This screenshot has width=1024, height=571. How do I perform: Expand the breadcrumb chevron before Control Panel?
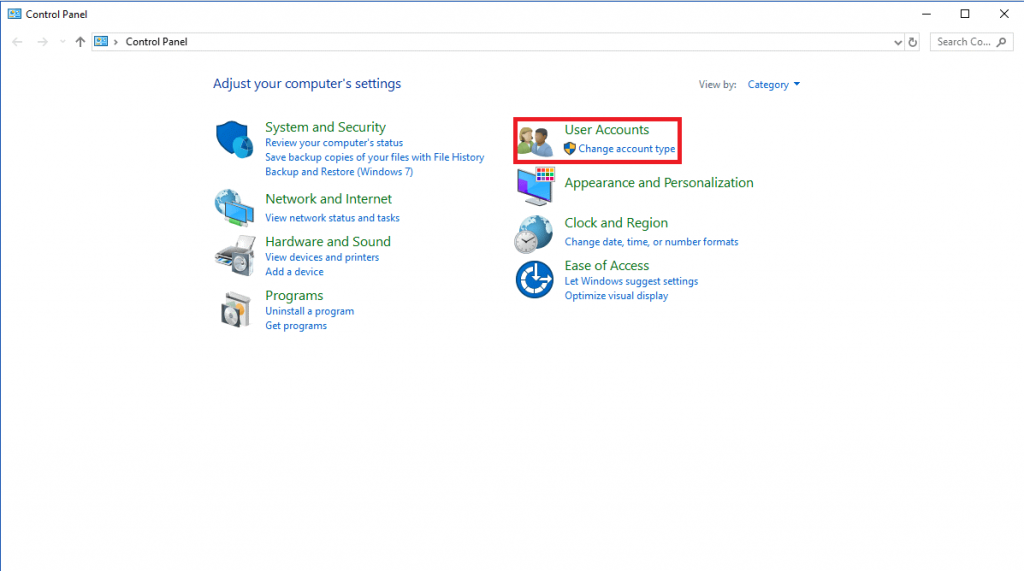click(x=116, y=42)
